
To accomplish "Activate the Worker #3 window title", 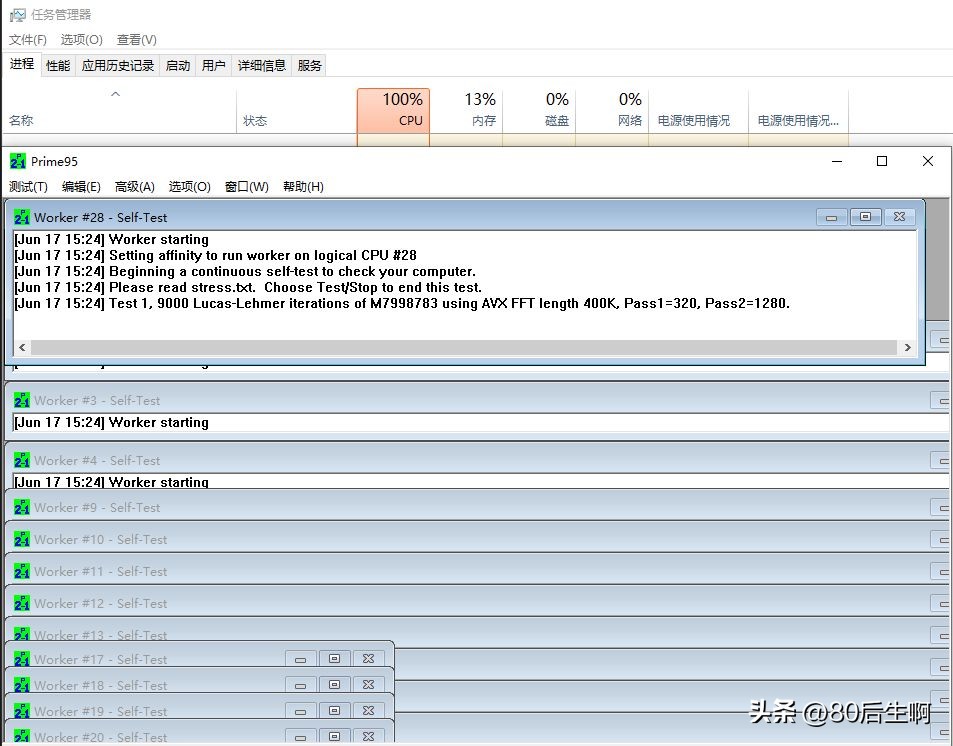I will tap(97, 400).
